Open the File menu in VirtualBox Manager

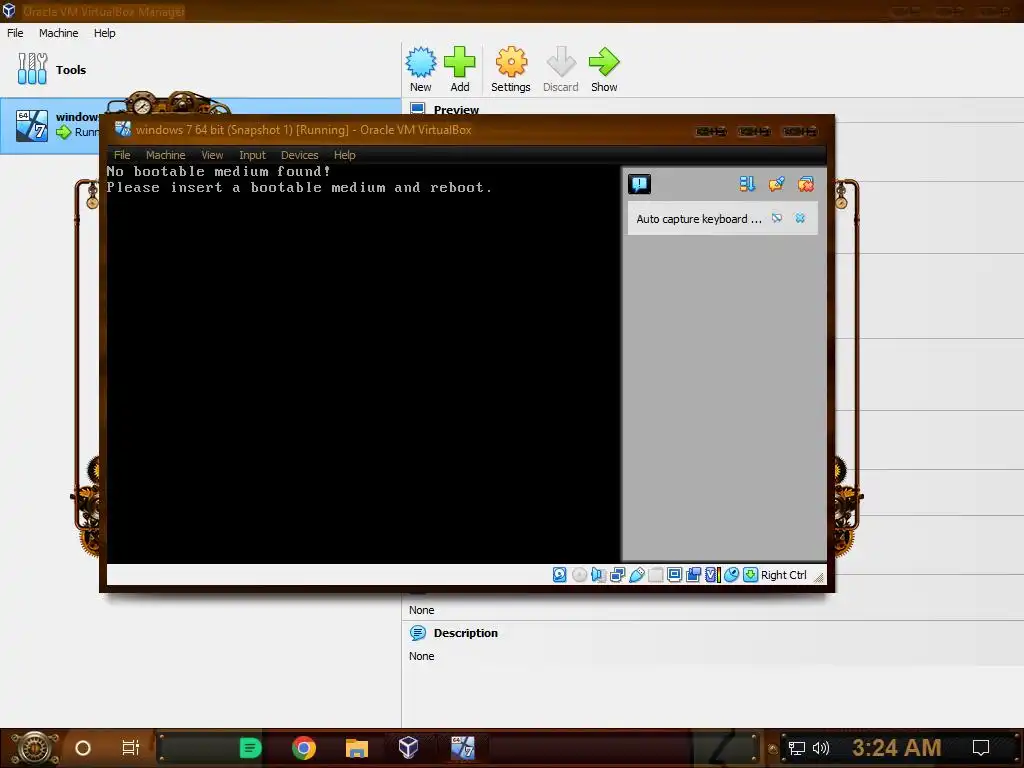click(x=15, y=33)
